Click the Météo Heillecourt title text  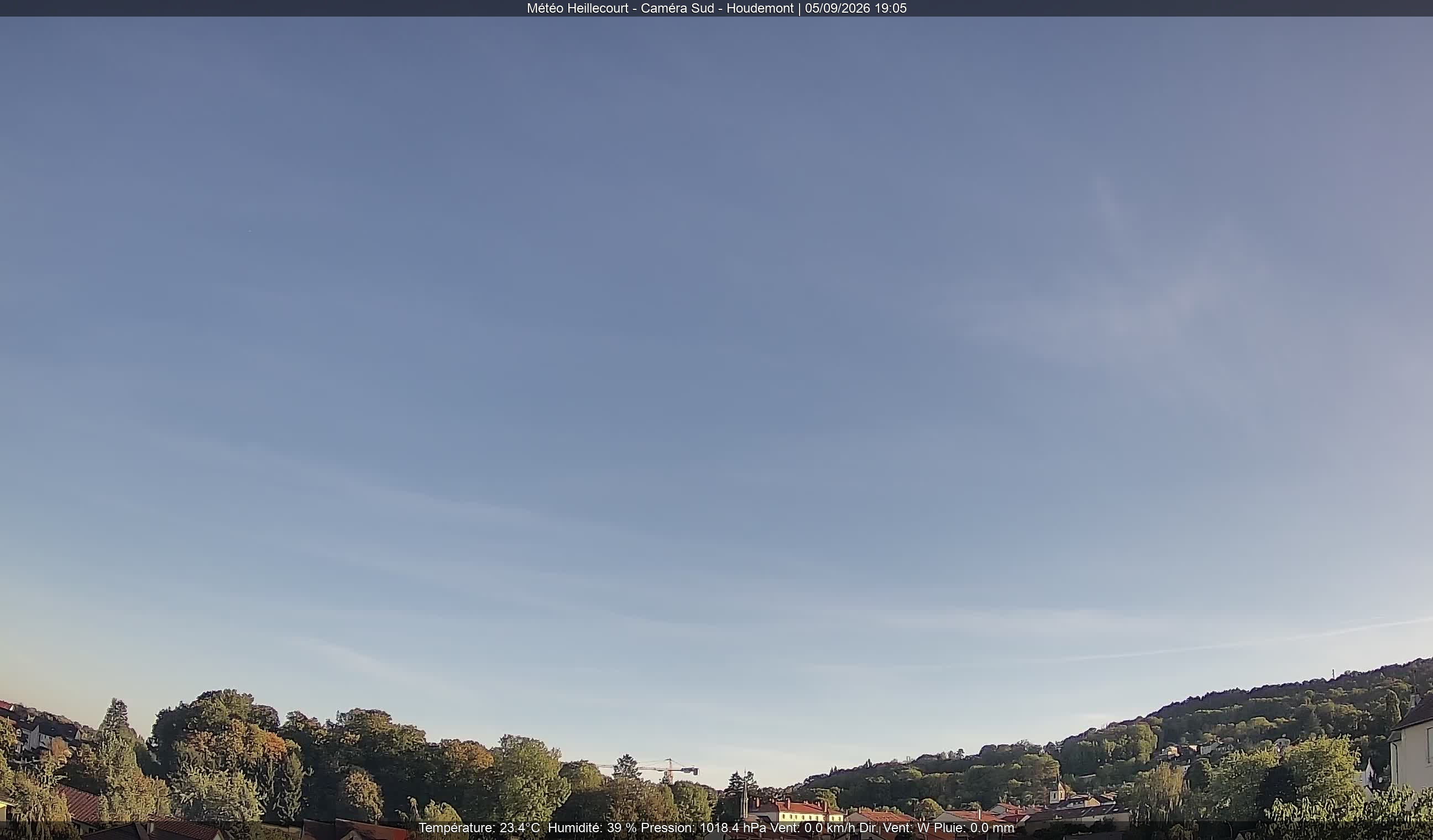[x=577, y=8]
